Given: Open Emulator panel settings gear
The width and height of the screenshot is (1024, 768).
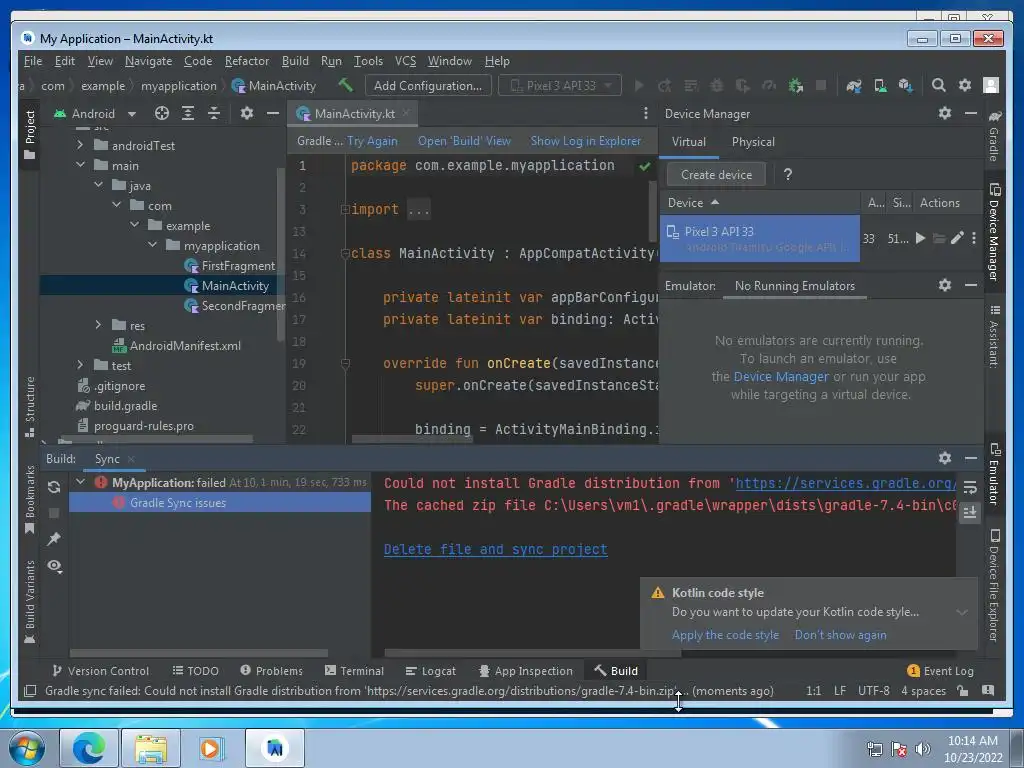Looking at the screenshot, I should 944,285.
